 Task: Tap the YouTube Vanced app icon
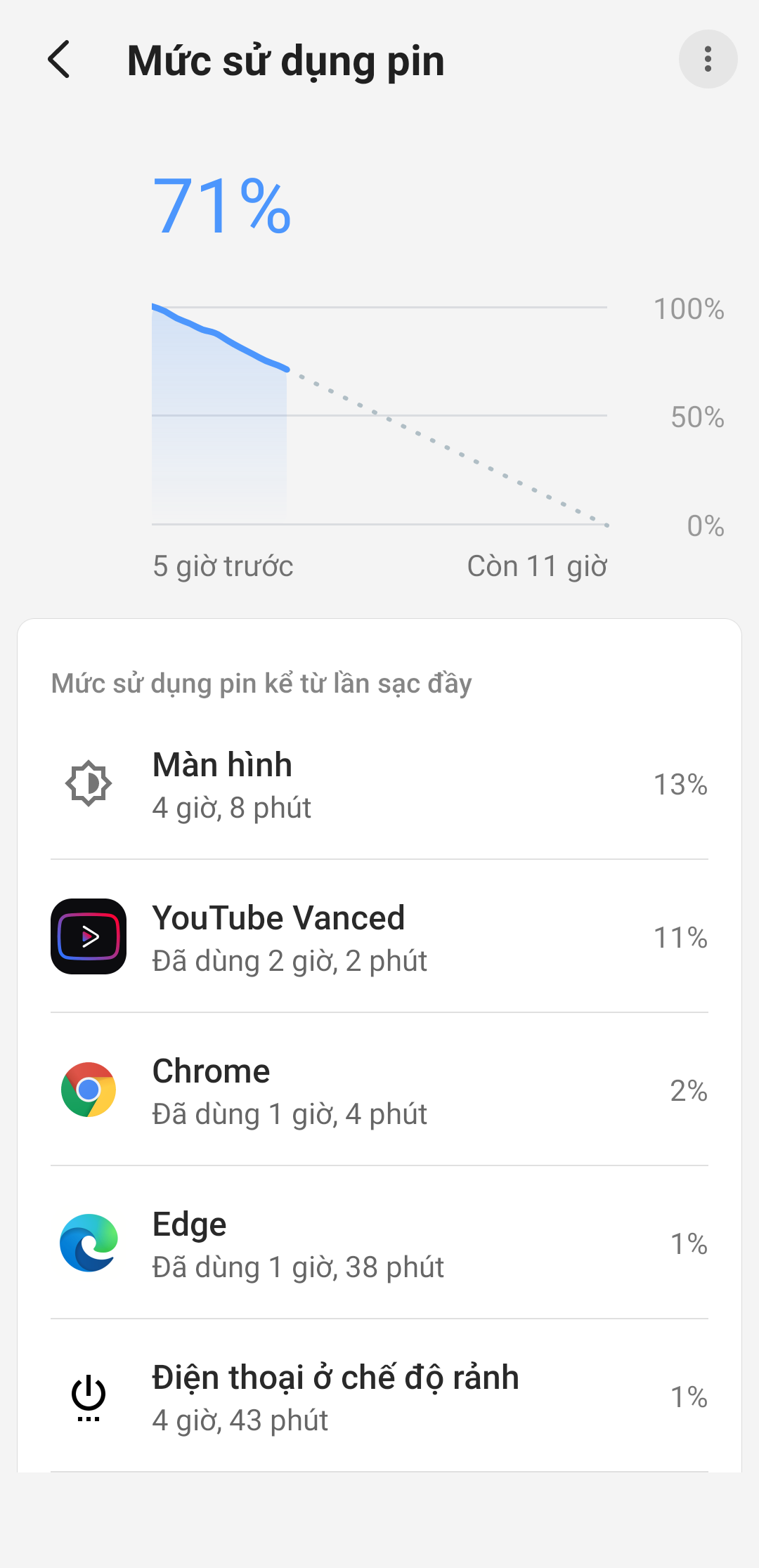tap(89, 936)
